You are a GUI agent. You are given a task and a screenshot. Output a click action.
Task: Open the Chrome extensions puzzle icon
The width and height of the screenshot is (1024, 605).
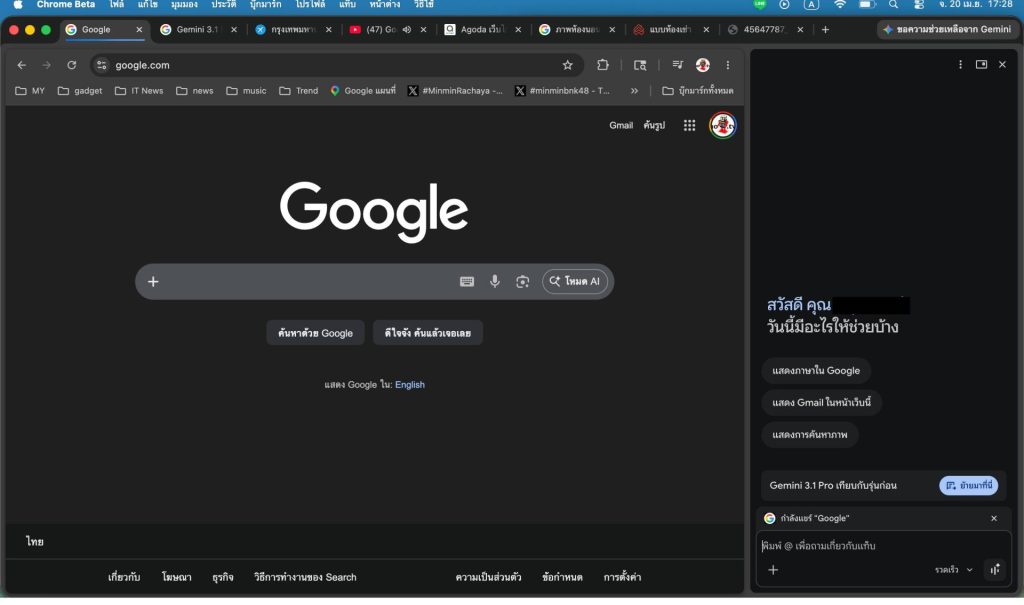point(603,65)
